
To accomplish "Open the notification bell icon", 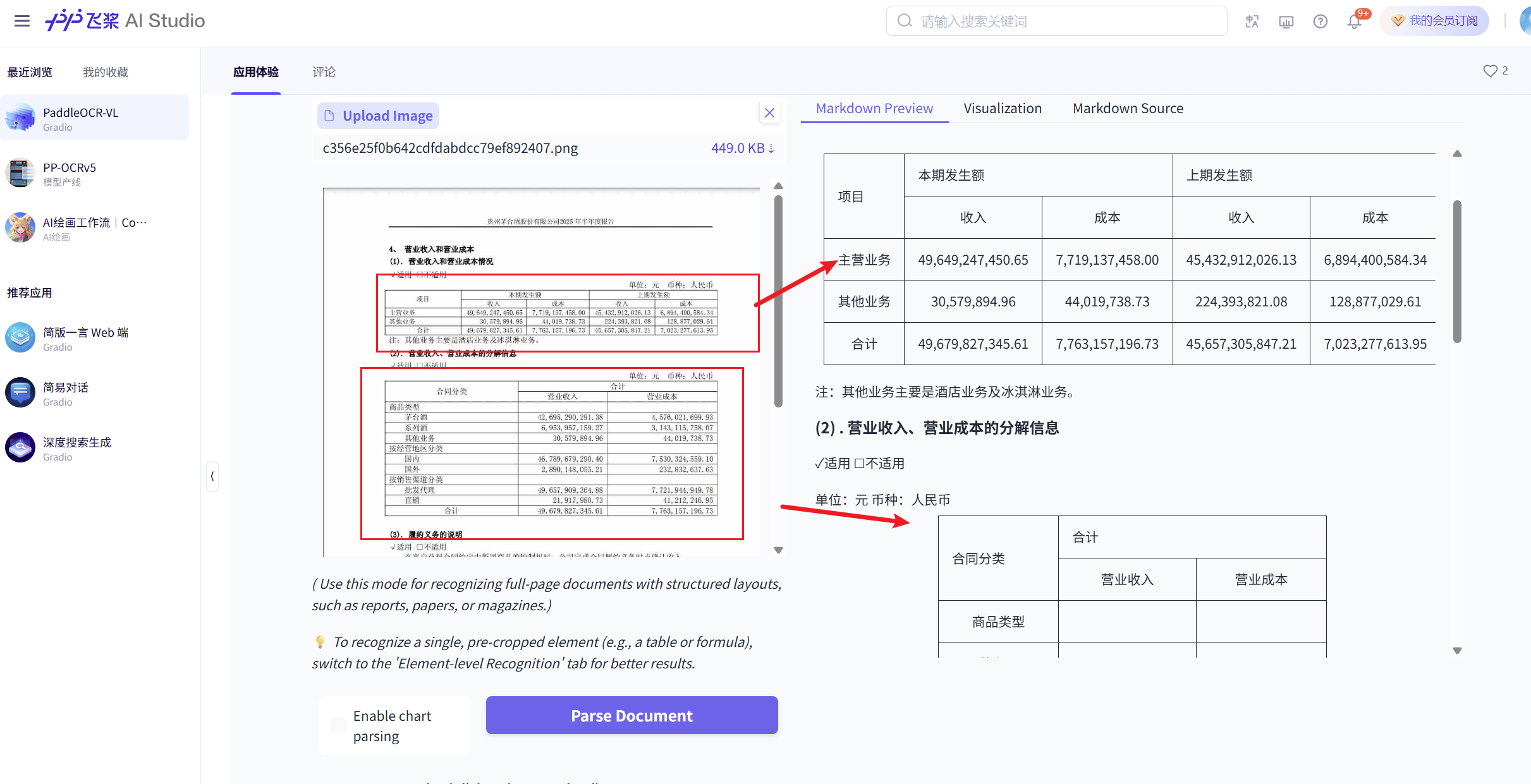I will coord(1354,21).
